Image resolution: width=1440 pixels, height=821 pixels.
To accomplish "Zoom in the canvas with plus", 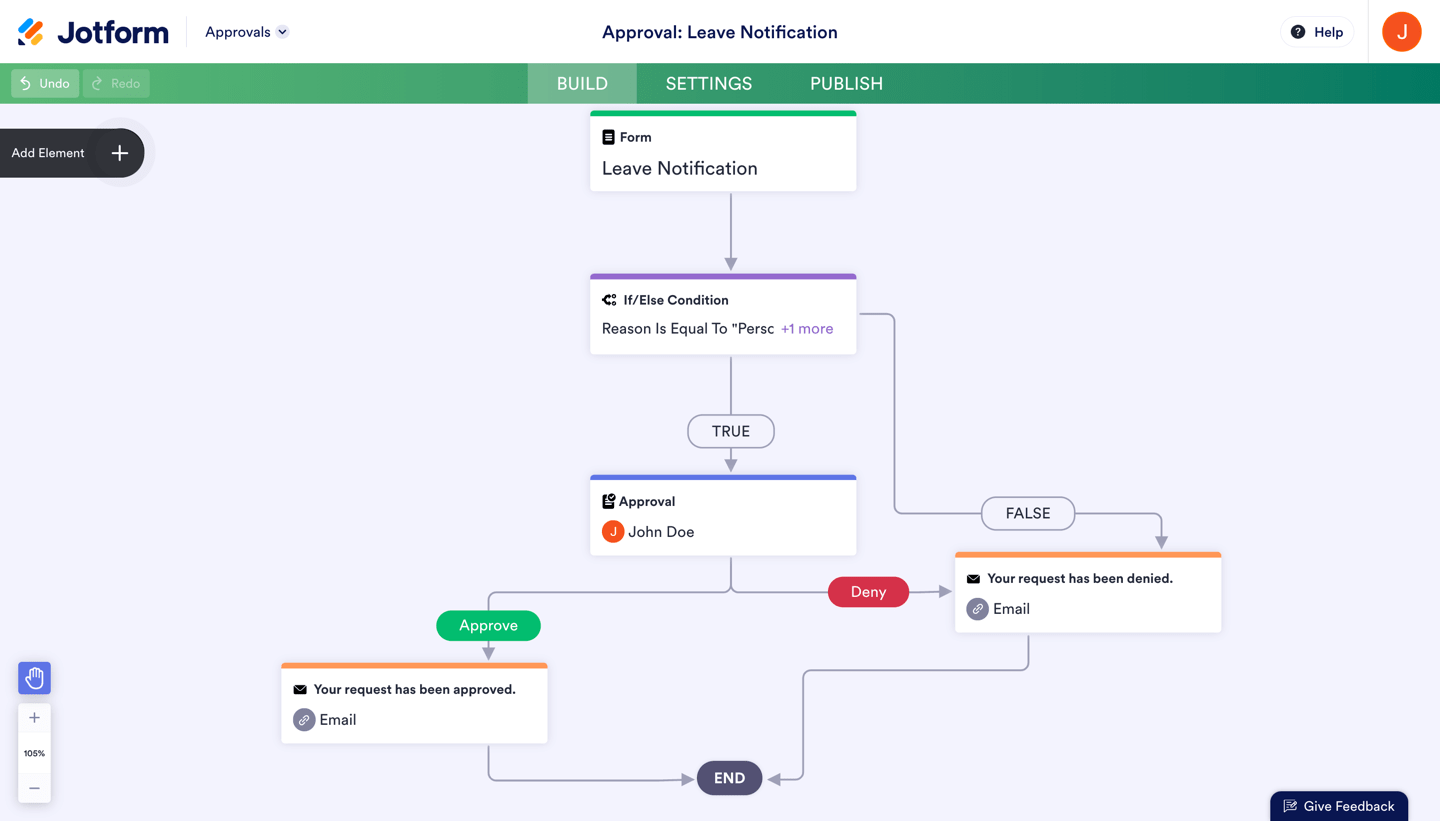I will pyautogui.click(x=34, y=718).
